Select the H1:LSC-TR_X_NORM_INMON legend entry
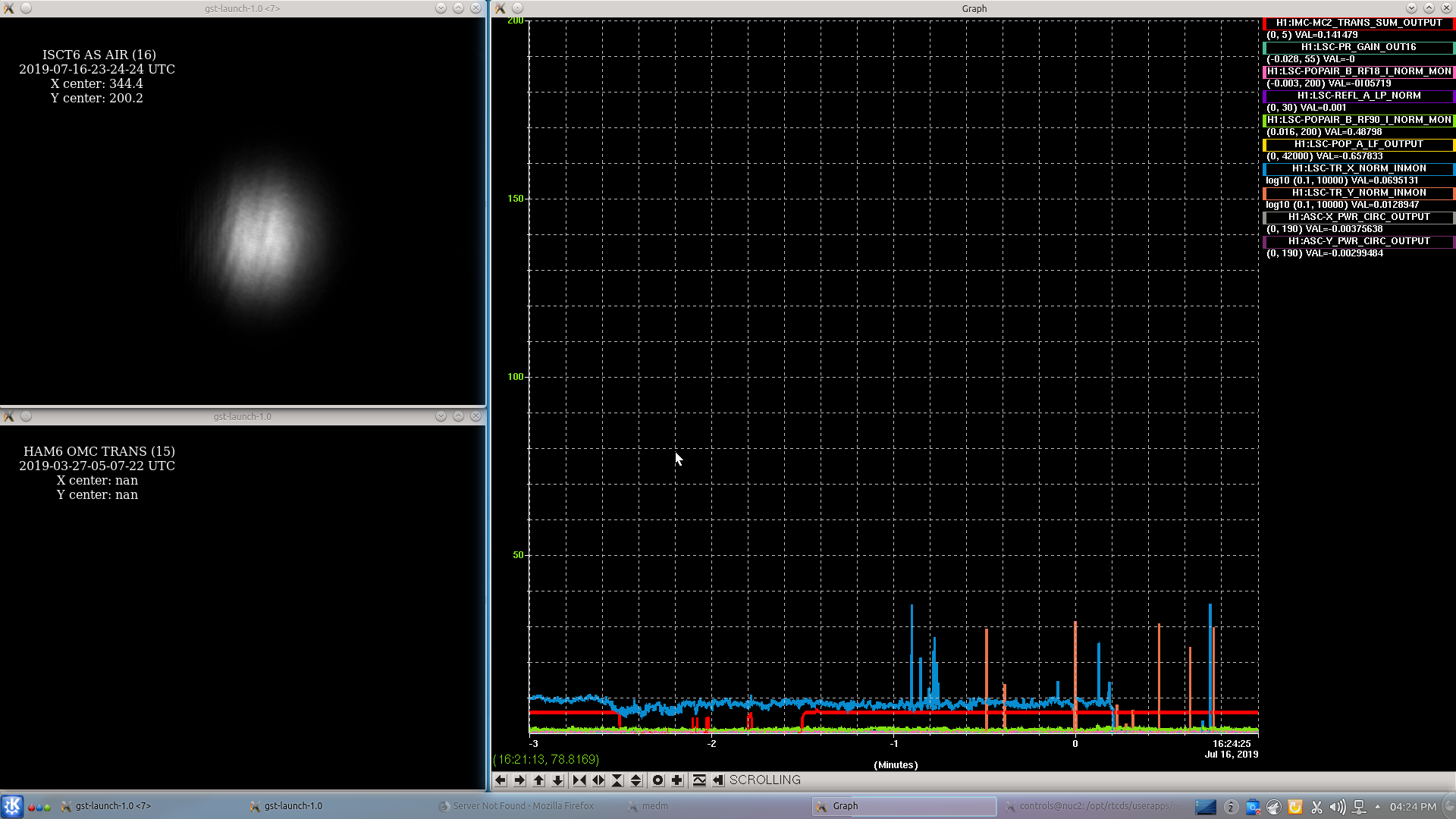This screenshot has width=1456, height=819. [x=1359, y=168]
